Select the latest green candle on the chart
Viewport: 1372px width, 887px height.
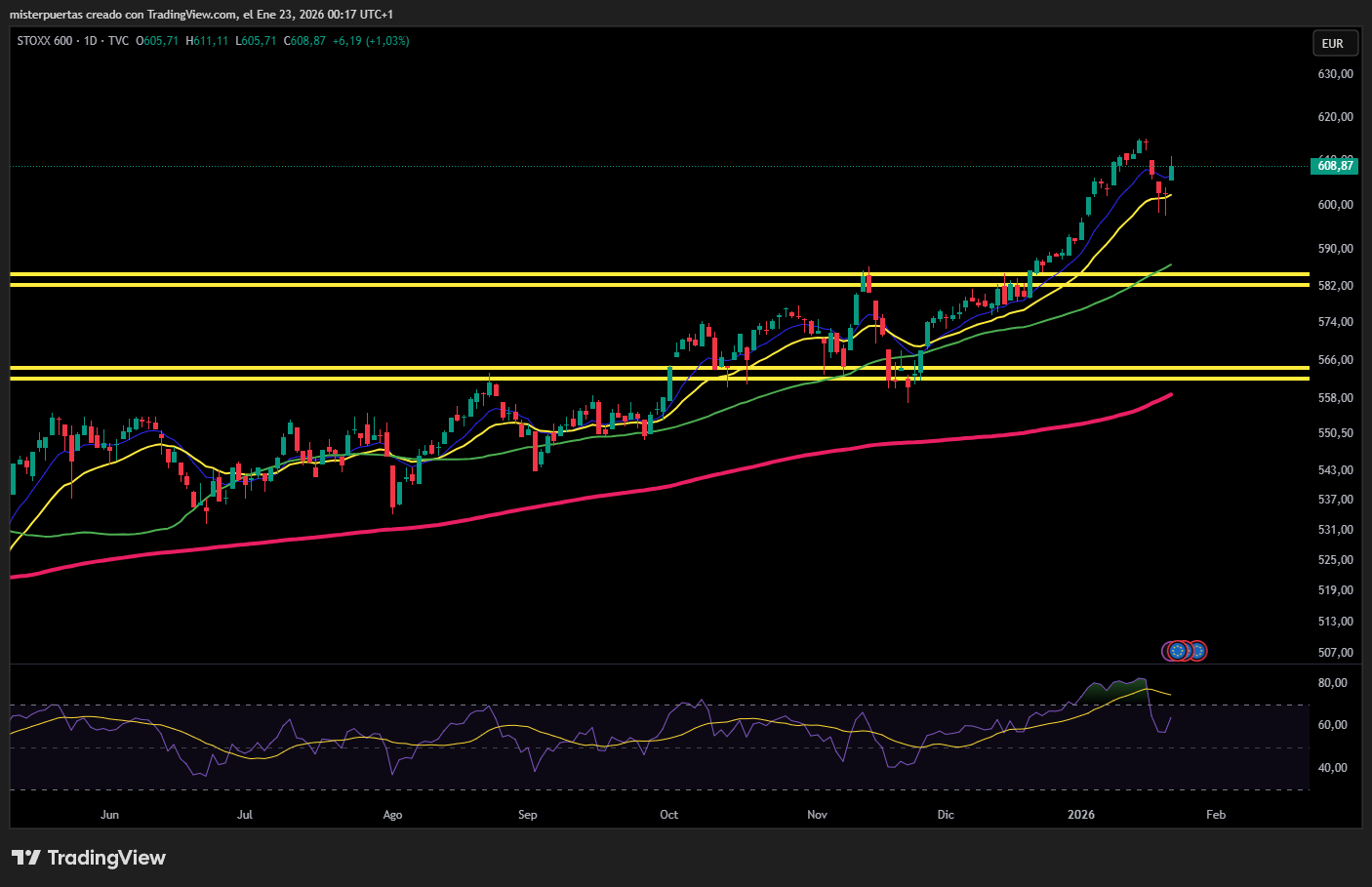click(1171, 171)
